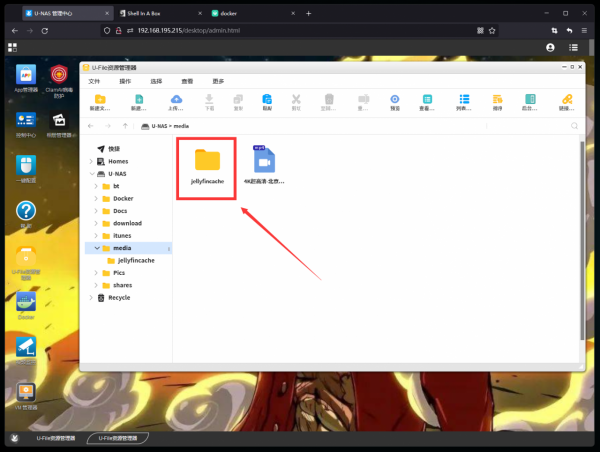Click the sort order toolbar icon
Image resolution: width=600 pixels, height=452 pixels.
497,100
